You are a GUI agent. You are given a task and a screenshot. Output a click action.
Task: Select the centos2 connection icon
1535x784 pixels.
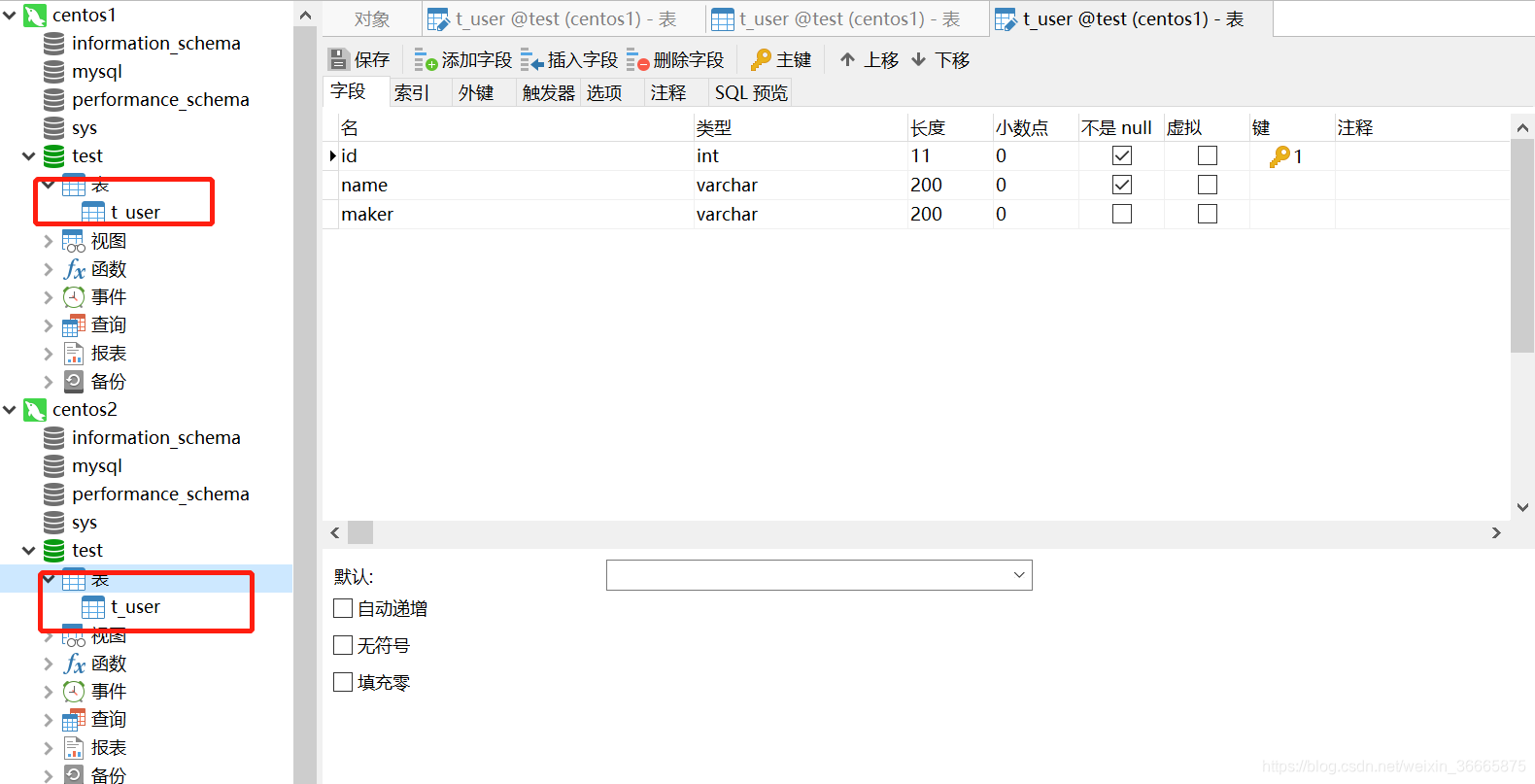point(35,409)
